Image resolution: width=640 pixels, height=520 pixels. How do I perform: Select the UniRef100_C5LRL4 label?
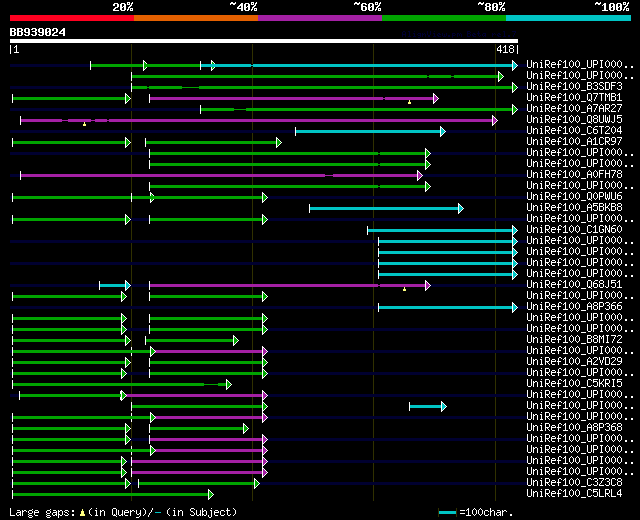[x=574, y=494]
